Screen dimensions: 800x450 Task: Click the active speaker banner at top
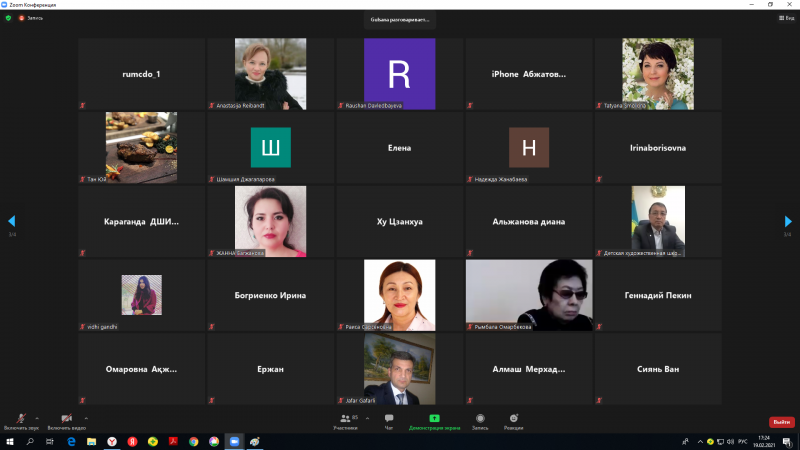400,19
